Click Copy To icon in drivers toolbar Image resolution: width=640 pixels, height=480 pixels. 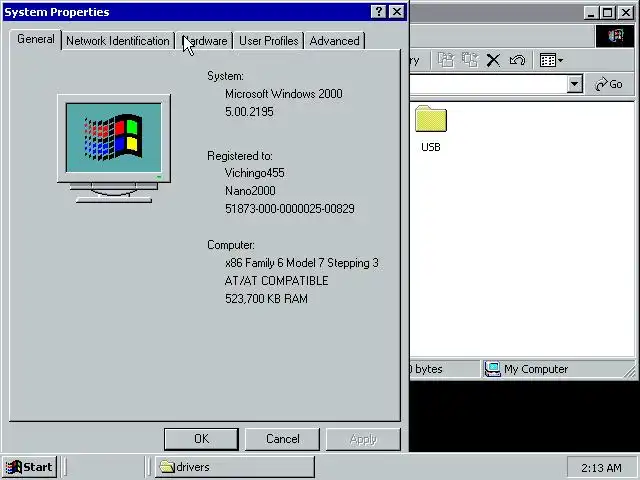click(469, 60)
